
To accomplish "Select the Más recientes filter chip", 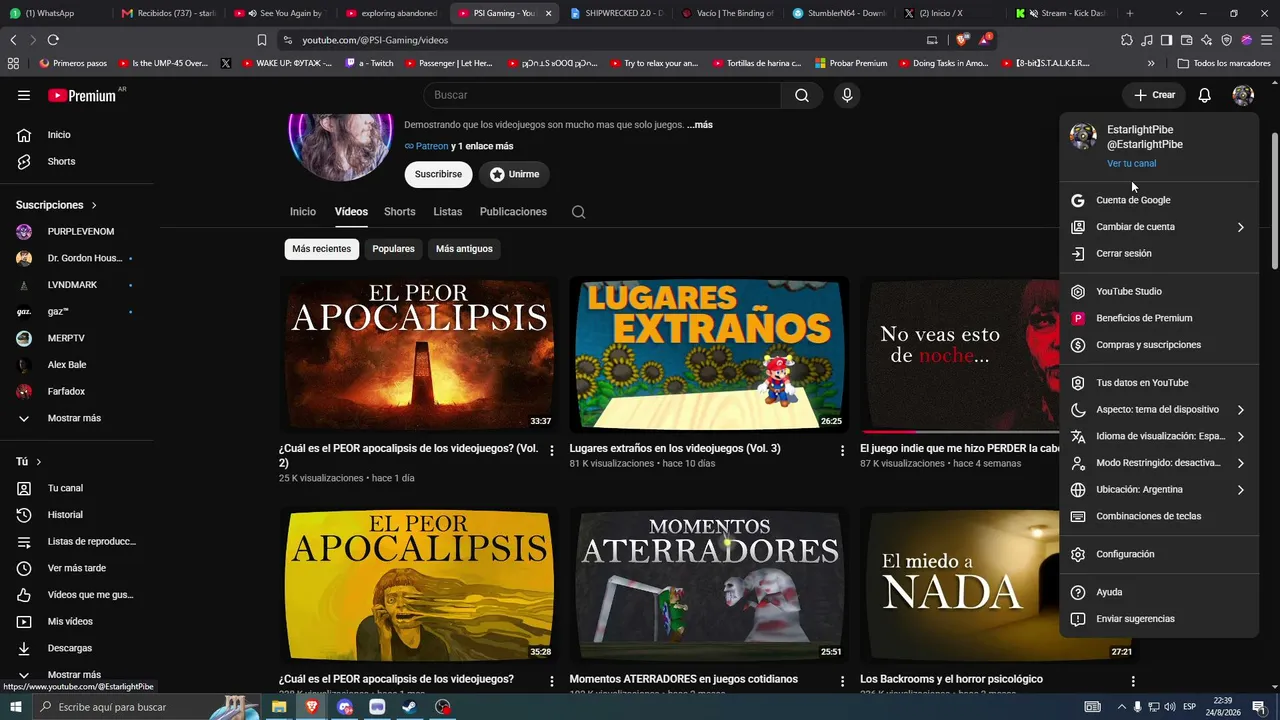I will click(322, 249).
